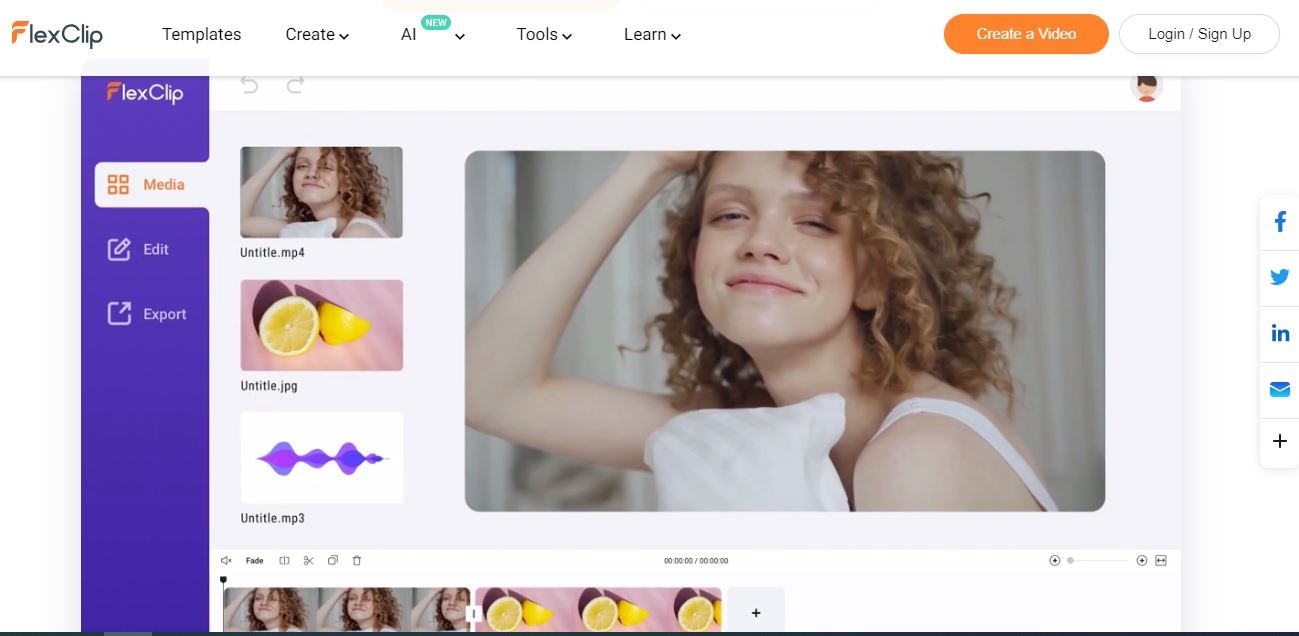The height and width of the screenshot is (636, 1299).
Task: Expand the AI menu
Action: click(432, 34)
